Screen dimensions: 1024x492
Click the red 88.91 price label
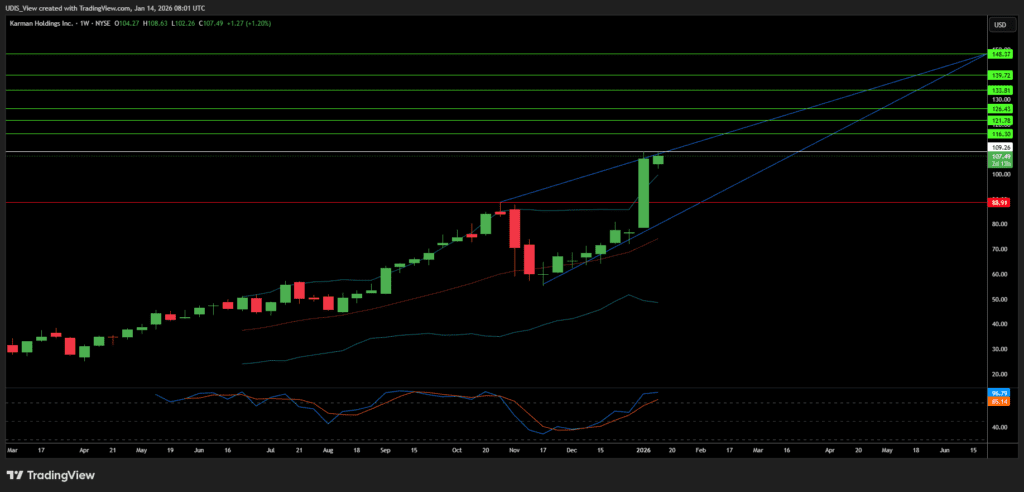point(998,202)
